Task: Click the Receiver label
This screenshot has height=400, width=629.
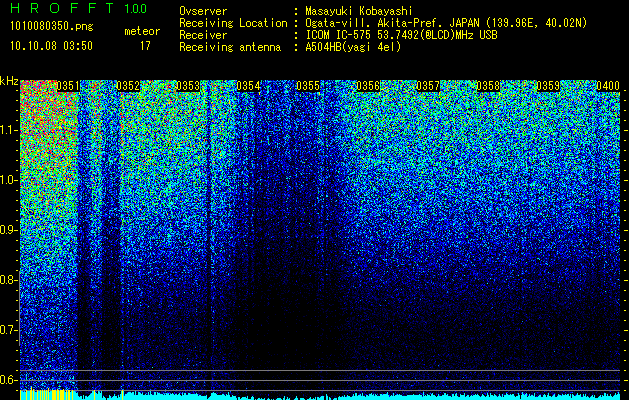Action: pos(203,35)
